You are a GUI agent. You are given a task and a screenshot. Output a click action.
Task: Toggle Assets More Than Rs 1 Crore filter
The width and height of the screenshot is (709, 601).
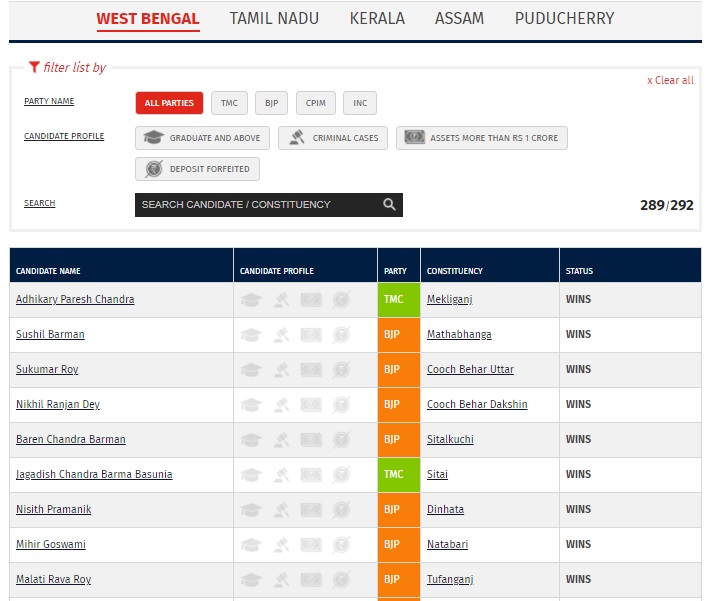[482, 138]
